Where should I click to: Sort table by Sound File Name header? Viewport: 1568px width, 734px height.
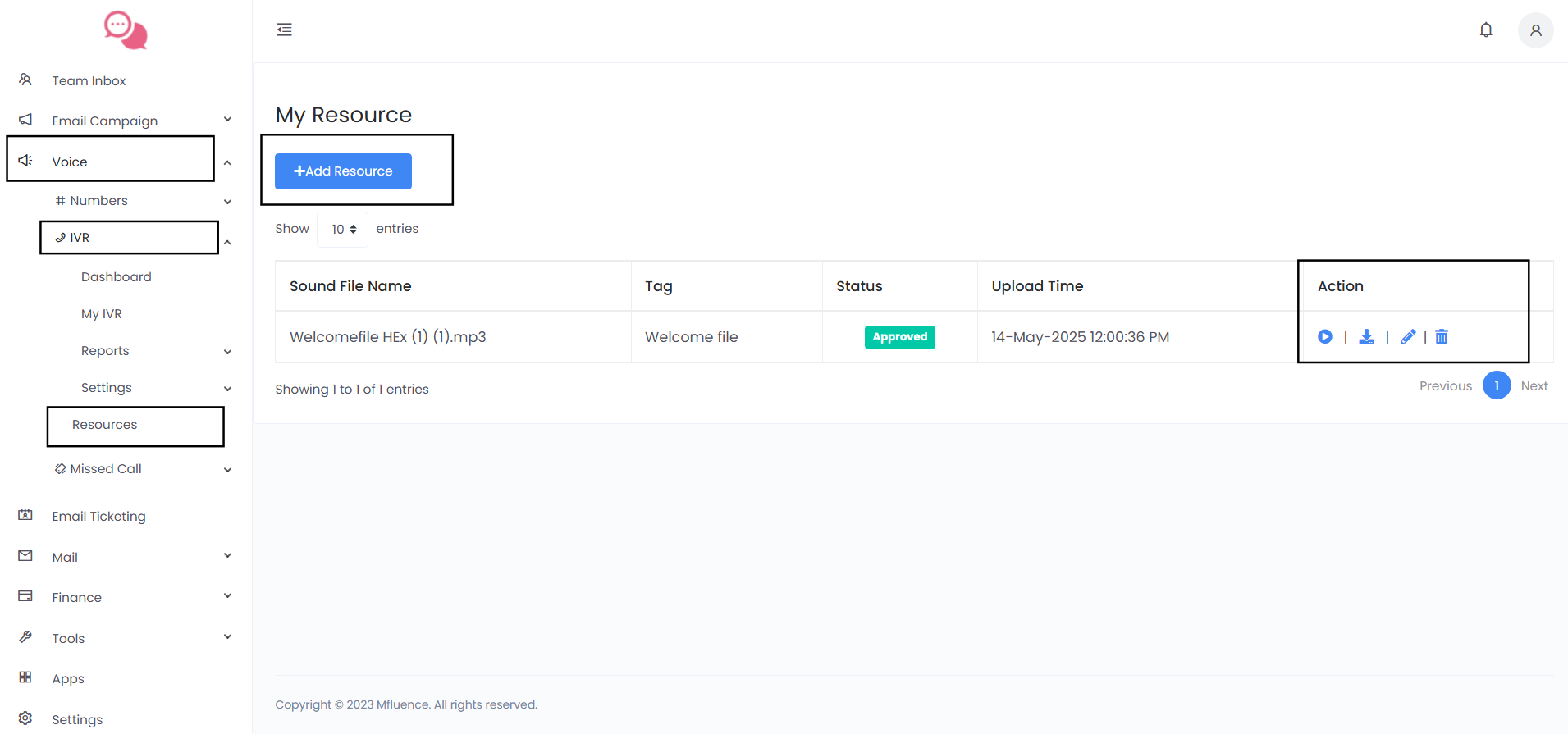350,286
